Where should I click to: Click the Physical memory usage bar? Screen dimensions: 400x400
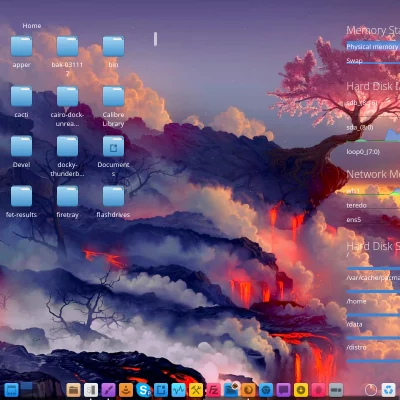pos(373,46)
